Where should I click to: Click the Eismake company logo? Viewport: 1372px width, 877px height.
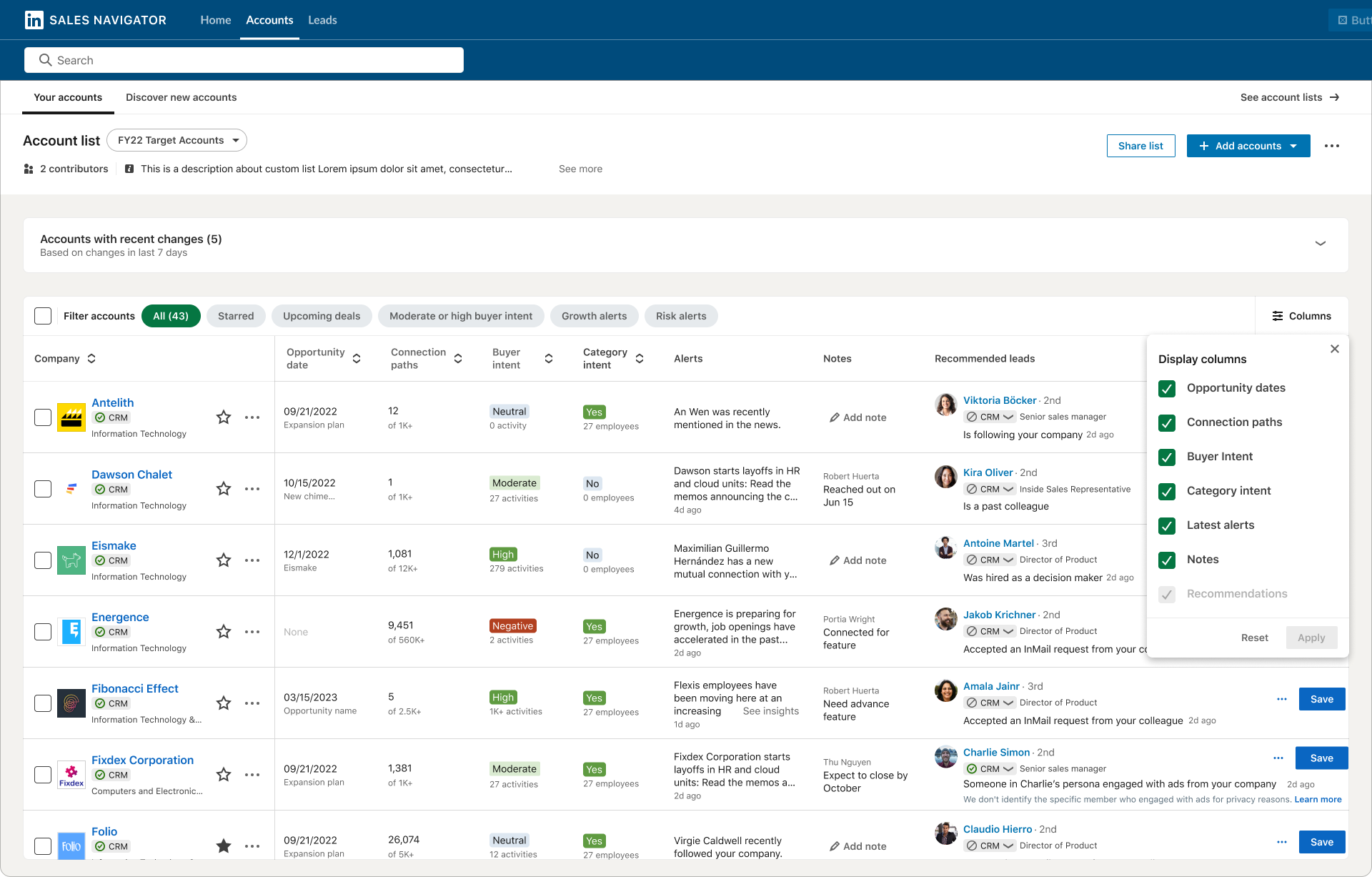[71, 560]
